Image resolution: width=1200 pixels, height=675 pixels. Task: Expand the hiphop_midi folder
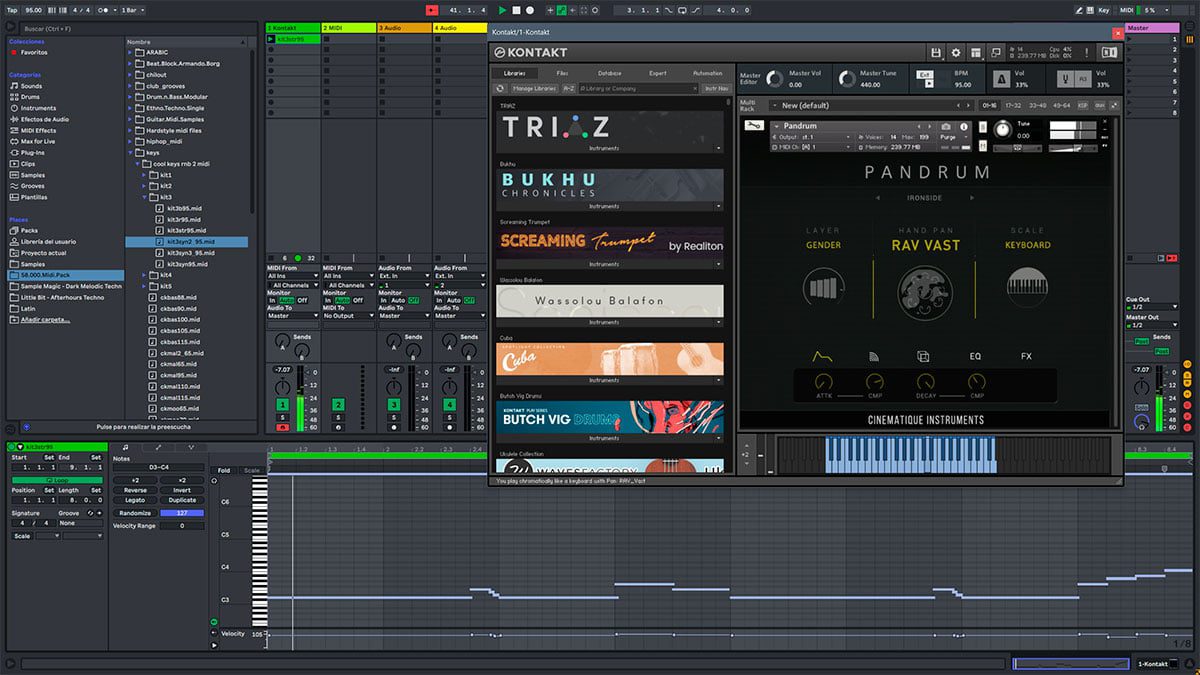pyautogui.click(x=131, y=141)
